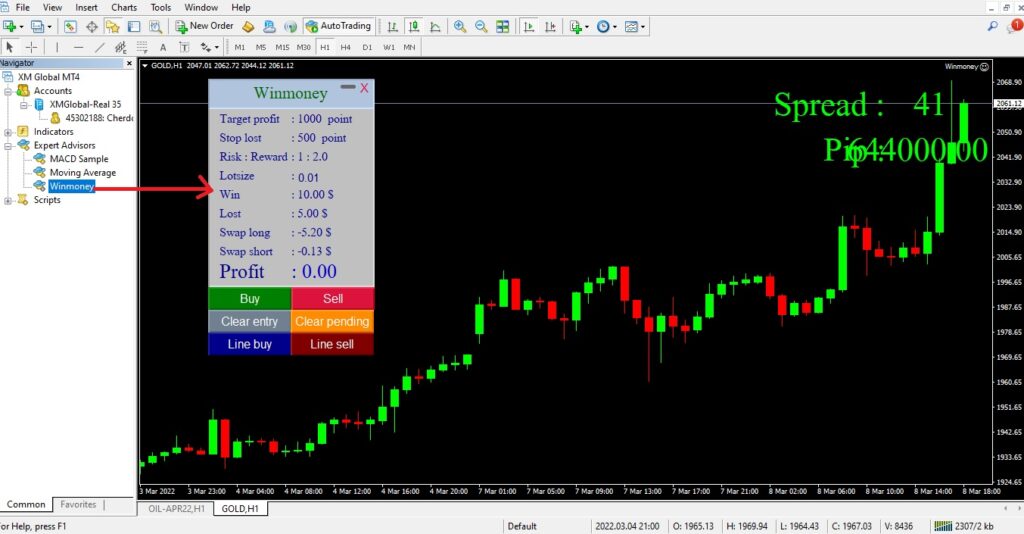
Task: Open the Profiles toolbar icon
Action: pos(38,26)
